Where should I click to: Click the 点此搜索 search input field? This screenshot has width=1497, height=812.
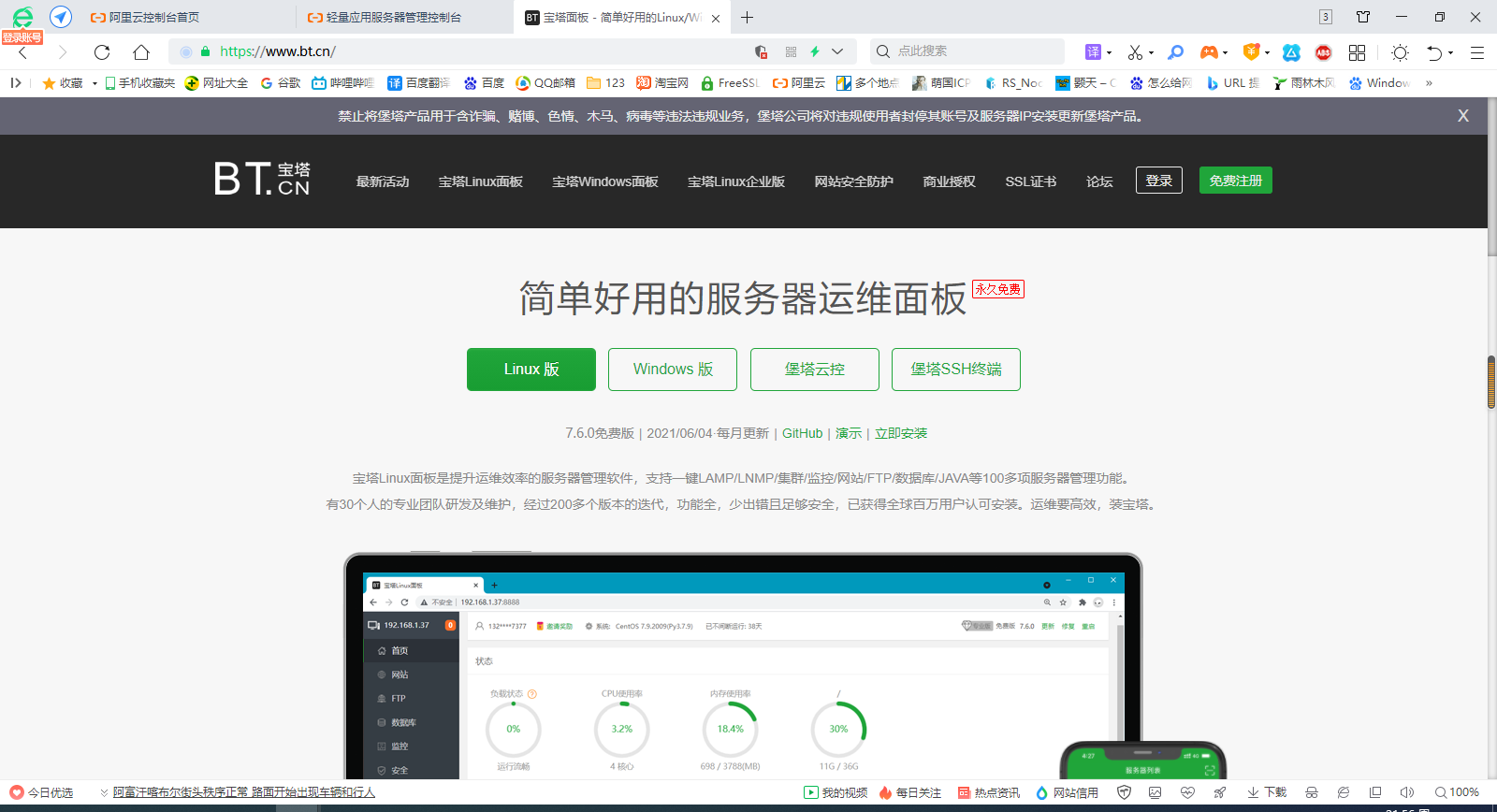[967, 51]
